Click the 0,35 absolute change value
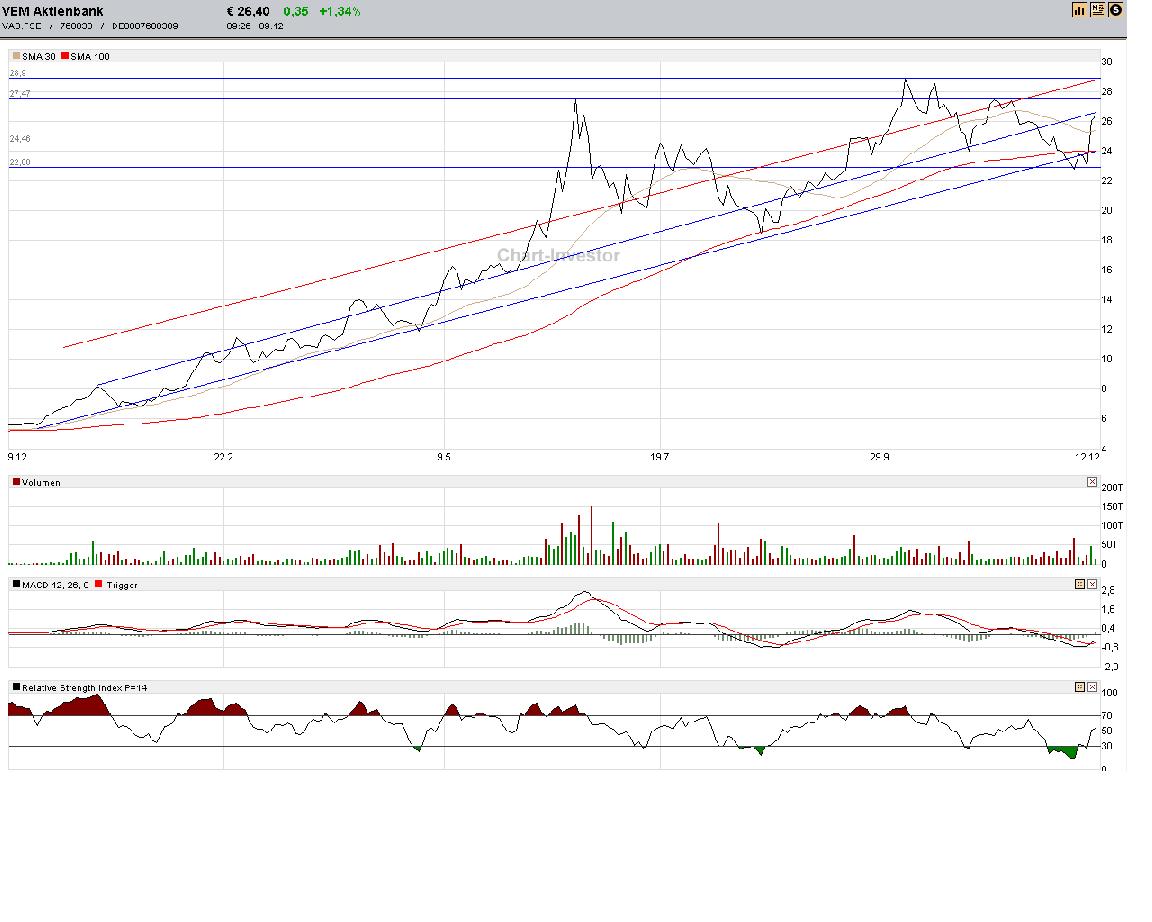1152x922 pixels. [x=295, y=12]
